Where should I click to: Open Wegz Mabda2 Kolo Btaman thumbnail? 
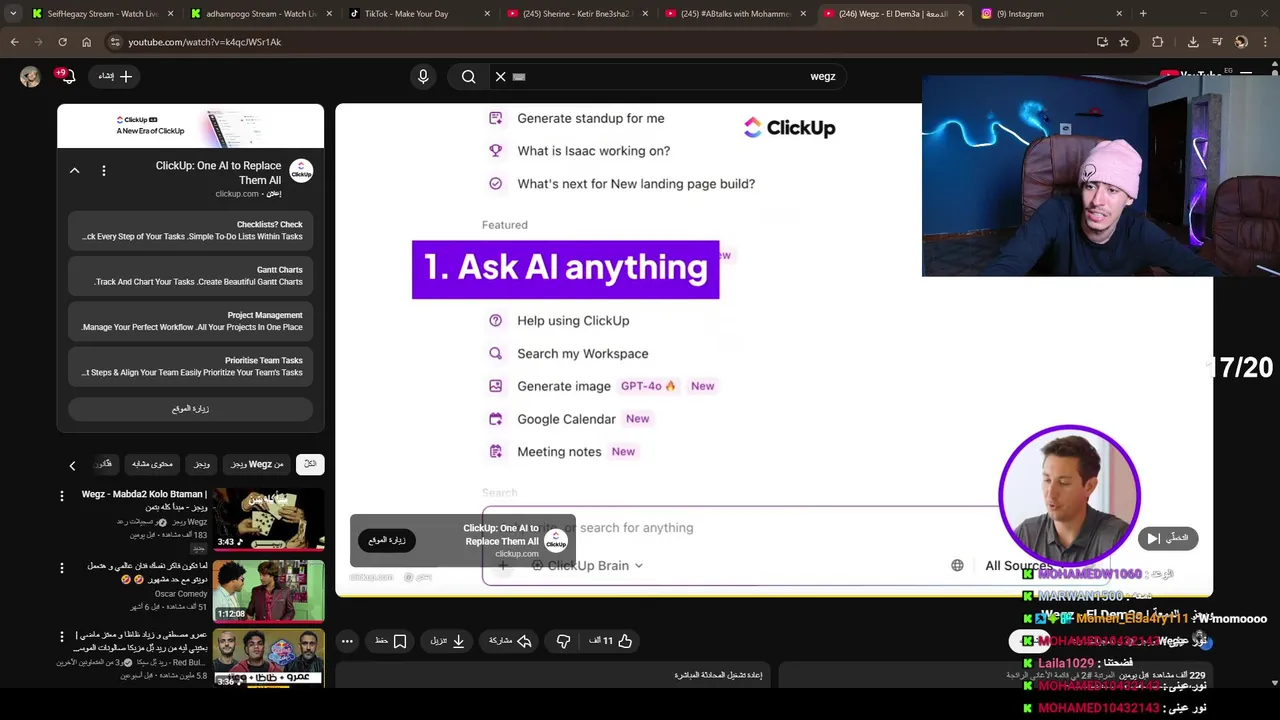click(268, 519)
